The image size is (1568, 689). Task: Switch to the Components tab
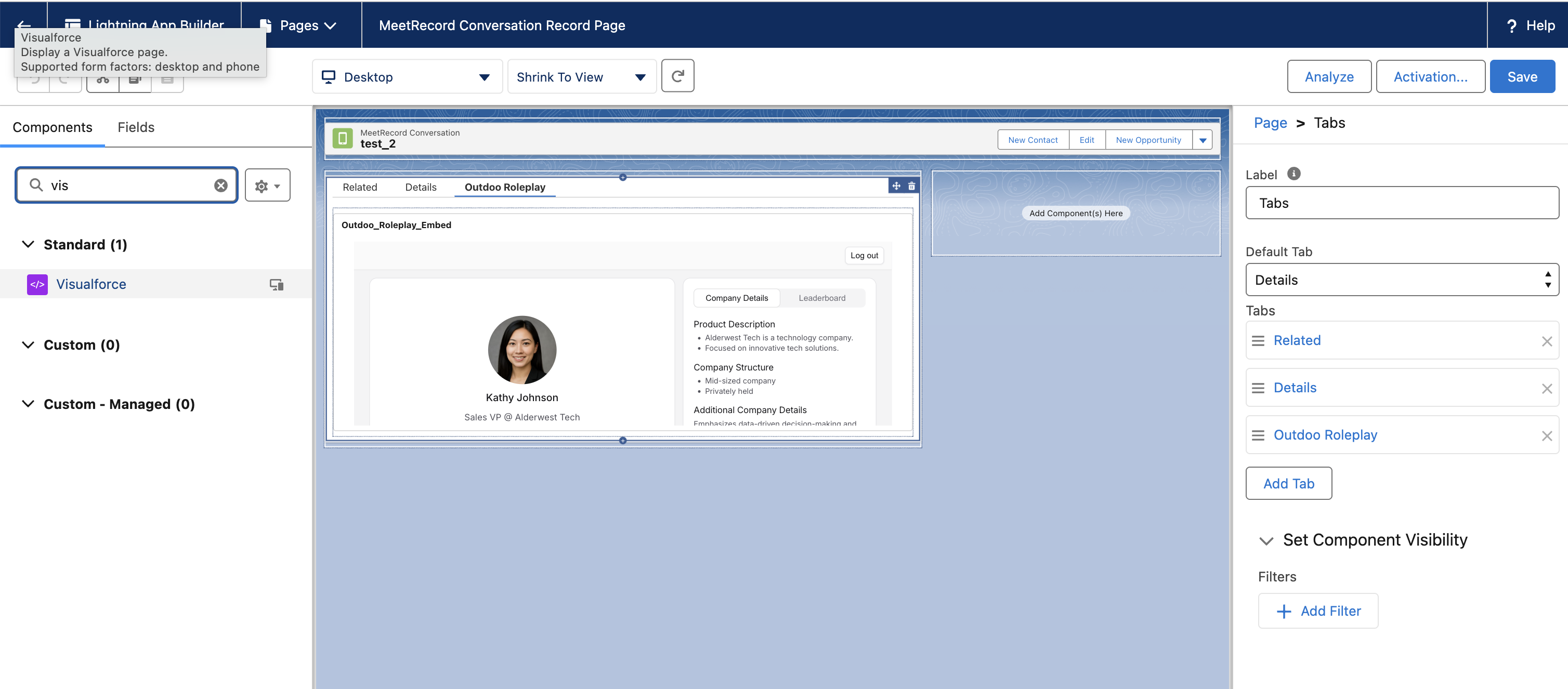(x=53, y=127)
